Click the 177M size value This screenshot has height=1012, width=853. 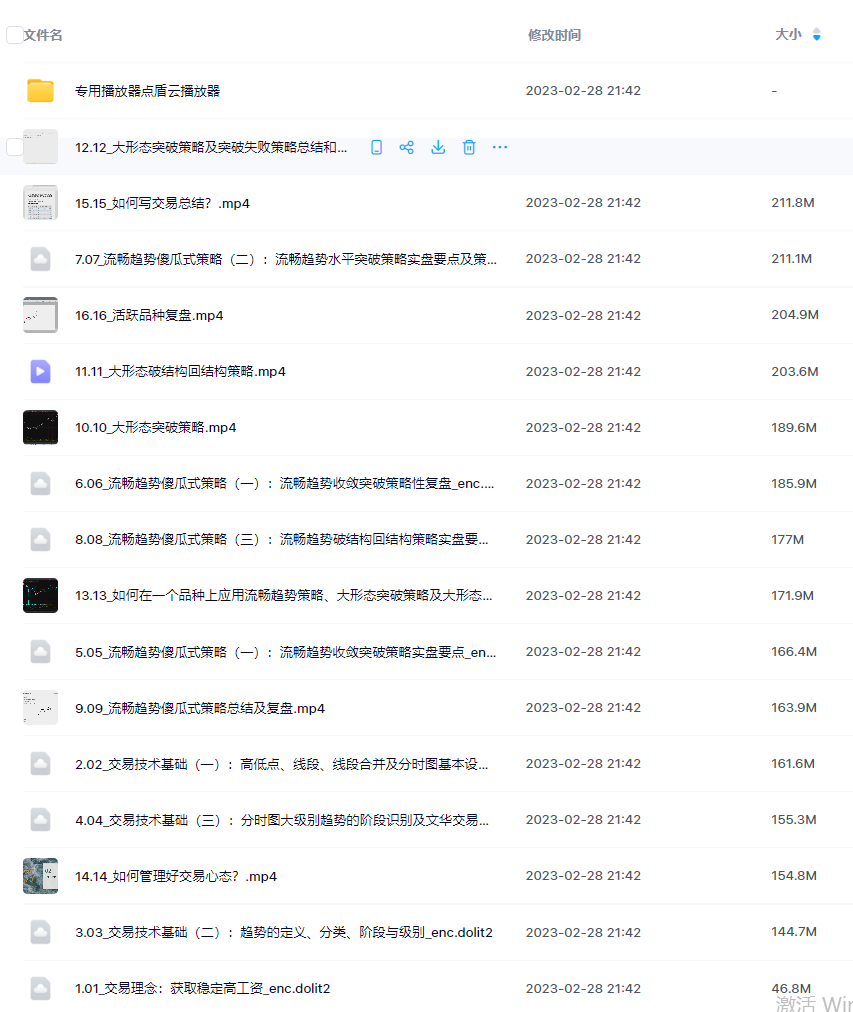coord(787,540)
